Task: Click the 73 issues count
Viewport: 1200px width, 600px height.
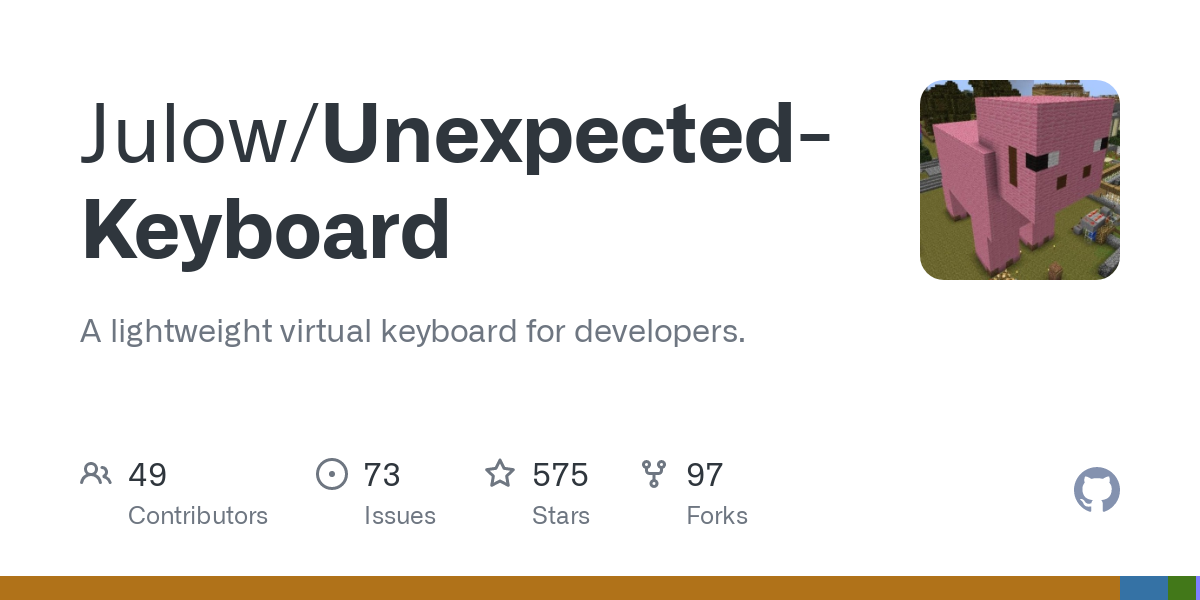Action: tap(382, 475)
